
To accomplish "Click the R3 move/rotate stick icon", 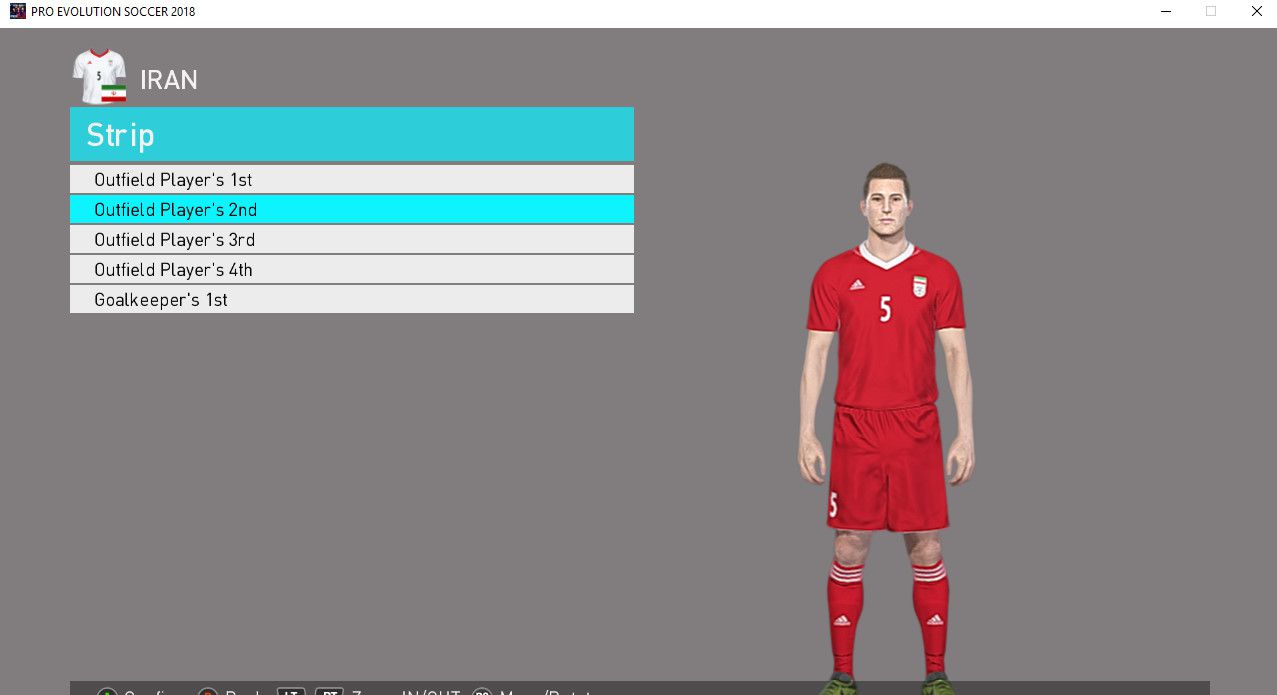I will click(x=482, y=692).
